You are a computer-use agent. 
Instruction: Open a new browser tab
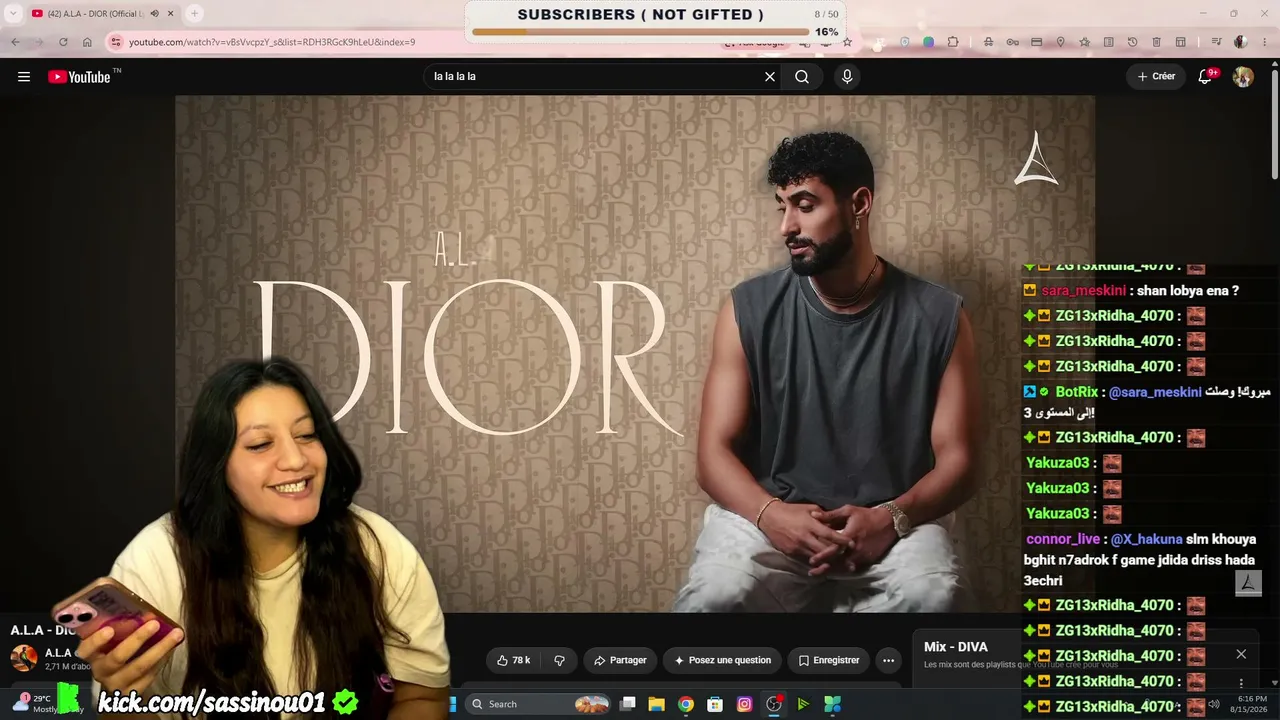[194, 13]
